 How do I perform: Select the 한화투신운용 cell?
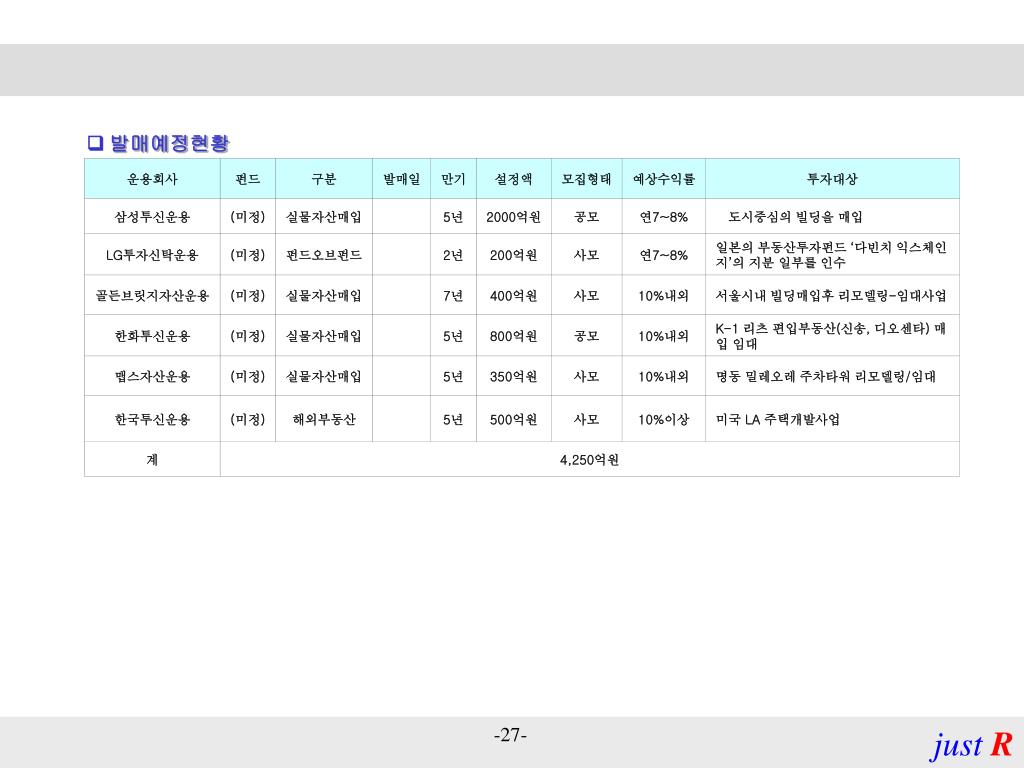[x=152, y=336]
